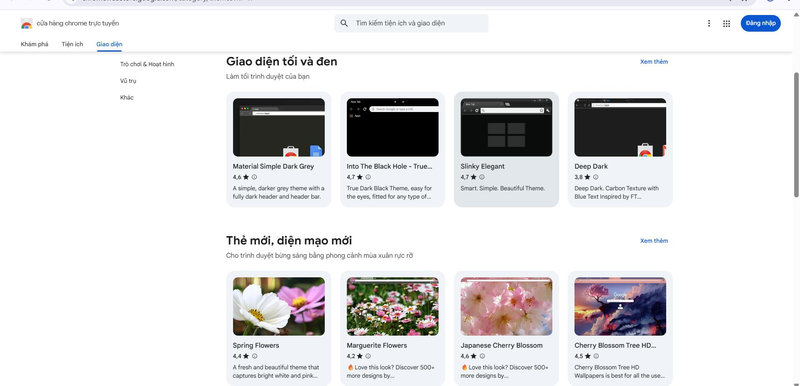Click info icon next to Spring Flowers rating
Image resolution: width=800 pixels, height=386 pixels.
254,356
